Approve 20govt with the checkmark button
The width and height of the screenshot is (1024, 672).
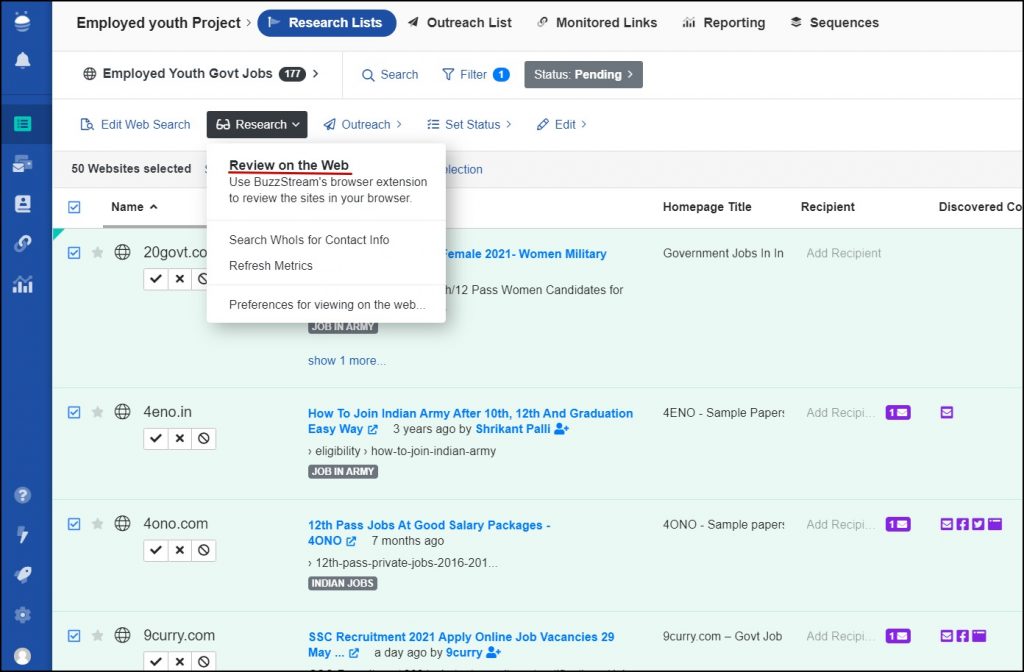coord(155,279)
